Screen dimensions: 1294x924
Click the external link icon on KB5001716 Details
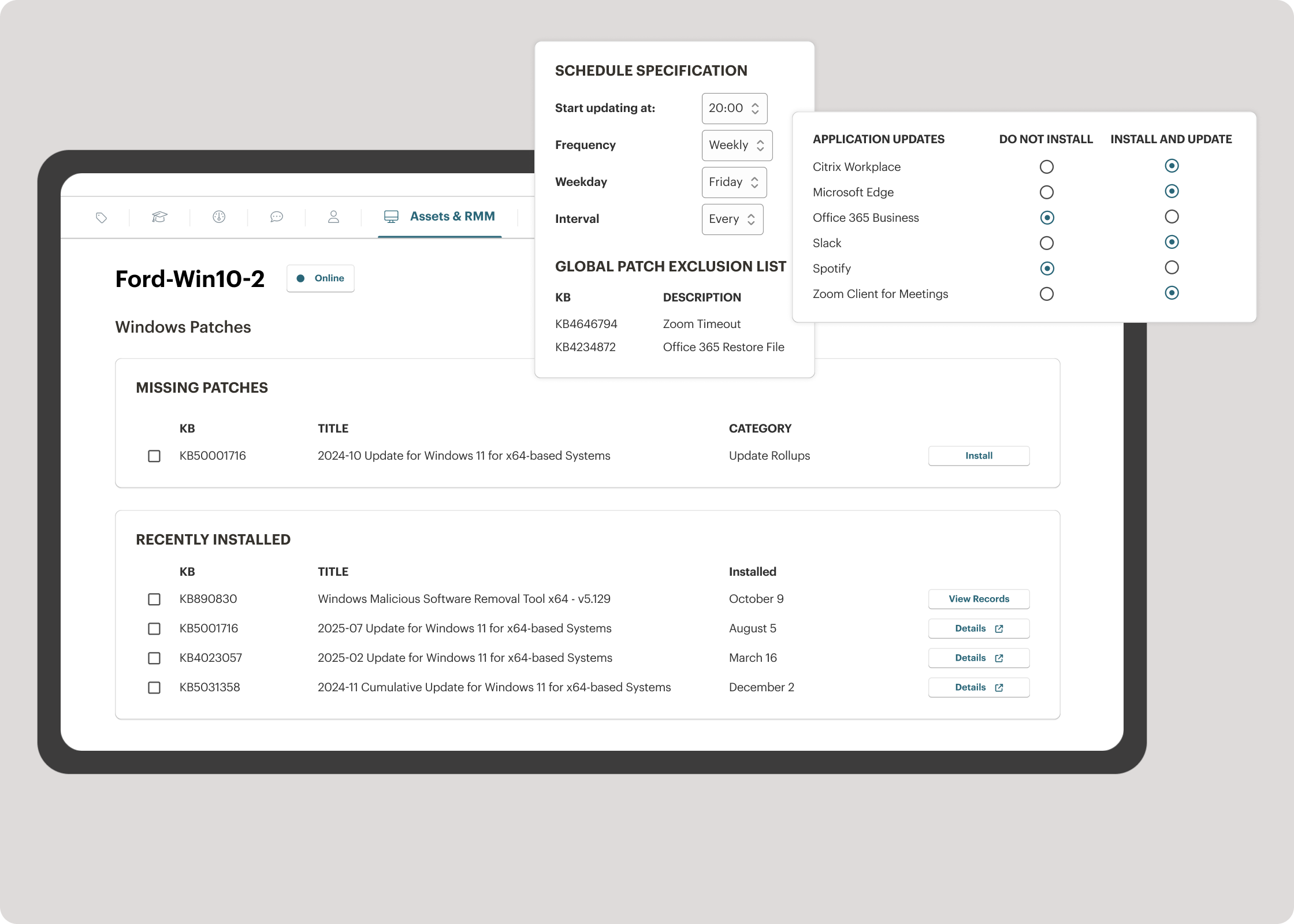click(999, 629)
